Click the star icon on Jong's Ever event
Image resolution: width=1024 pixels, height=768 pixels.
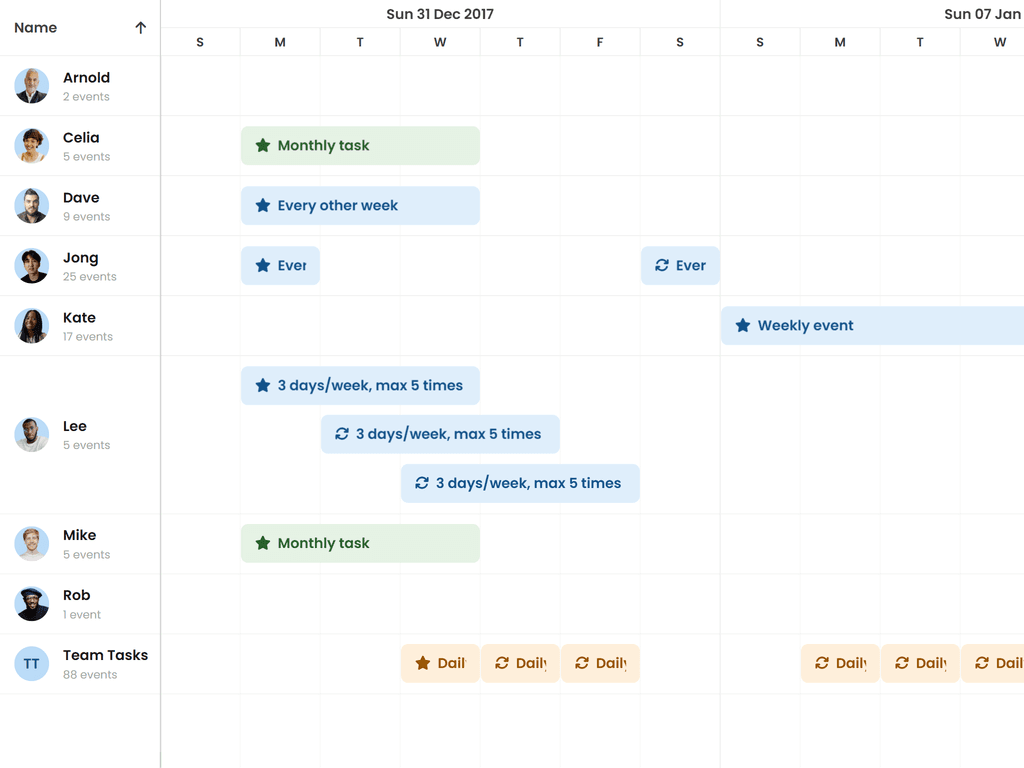pyautogui.click(x=263, y=265)
